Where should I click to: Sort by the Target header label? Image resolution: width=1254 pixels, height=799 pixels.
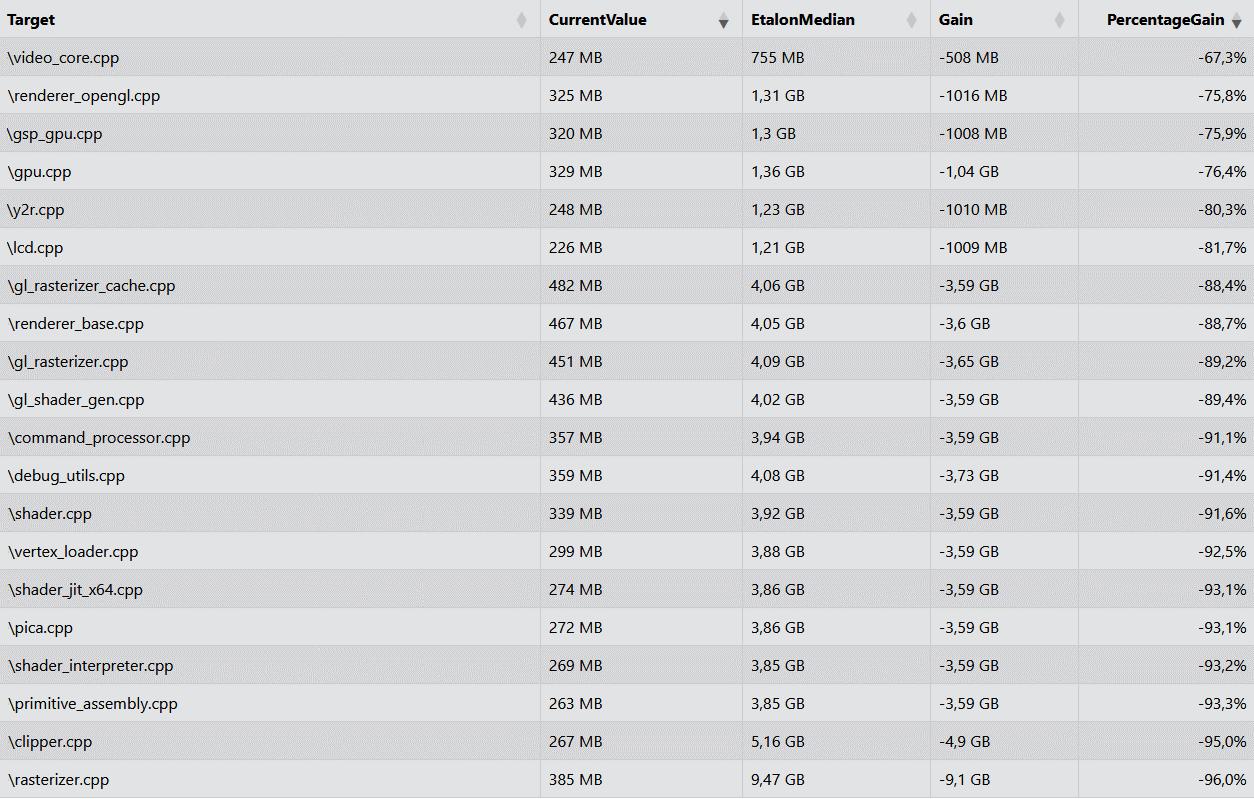click(x=31, y=20)
